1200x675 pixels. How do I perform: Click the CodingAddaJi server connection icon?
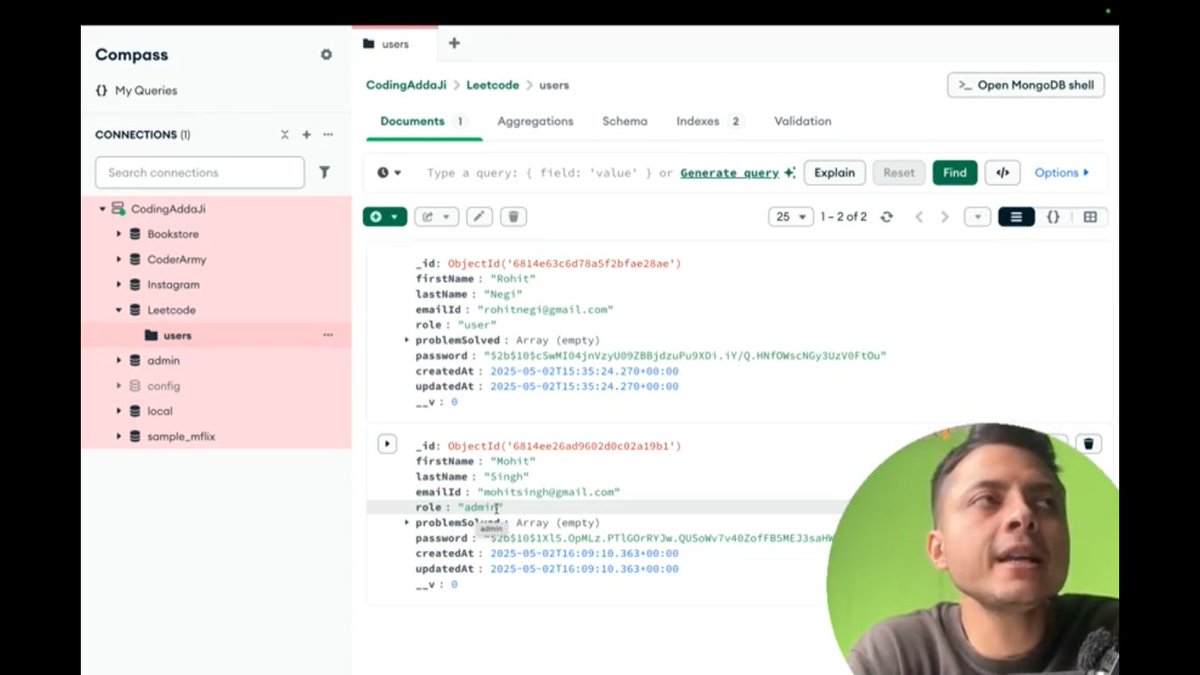pyautogui.click(x=118, y=209)
